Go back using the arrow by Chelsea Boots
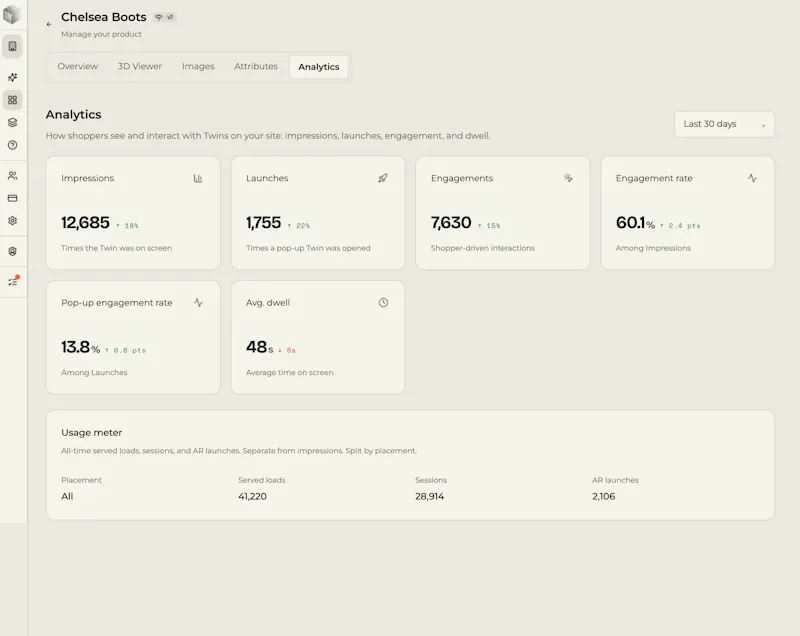 (x=49, y=24)
